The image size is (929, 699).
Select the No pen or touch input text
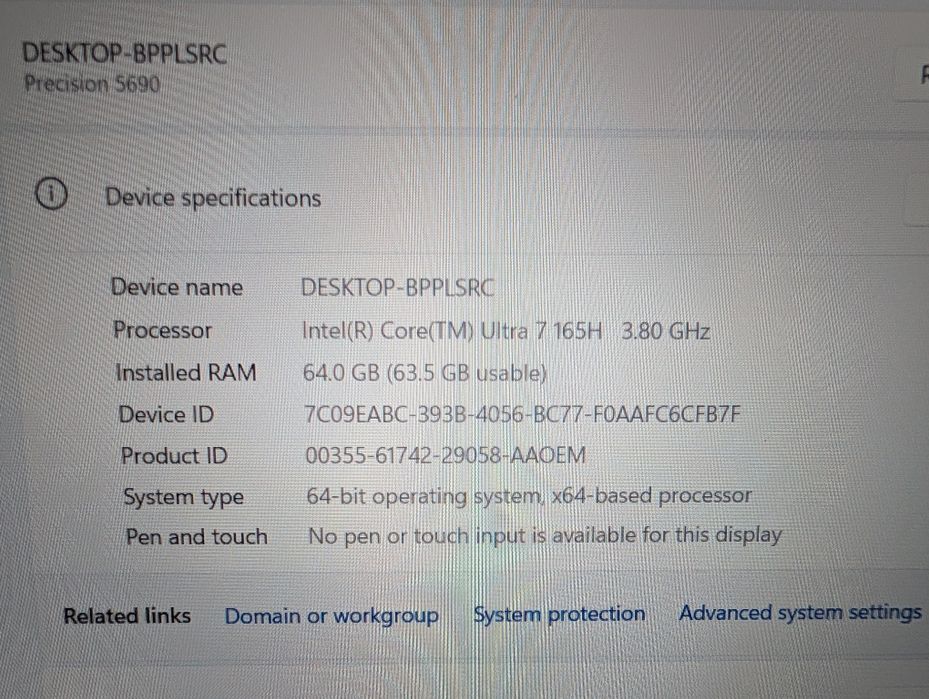click(x=545, y=536)
